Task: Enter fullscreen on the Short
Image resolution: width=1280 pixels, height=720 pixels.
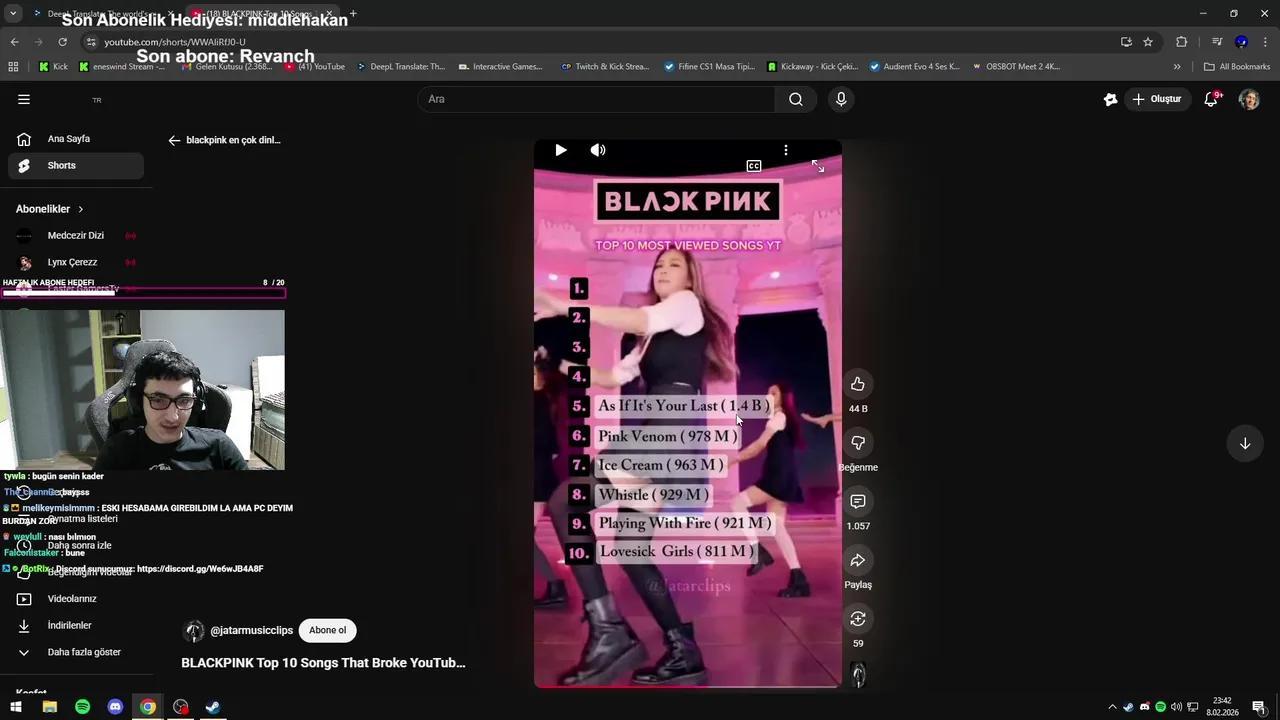Action: (x=818, y=166)
